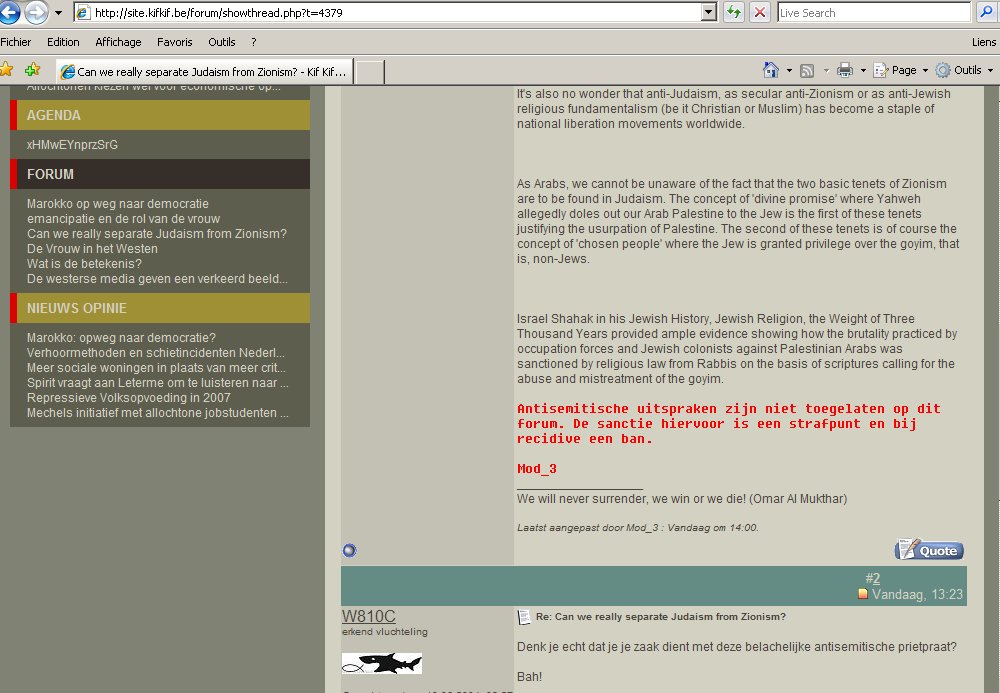1000x693 pixels.
Task: Open the Favoris menu
Action: pyautogui.click(x=175, y=42)
